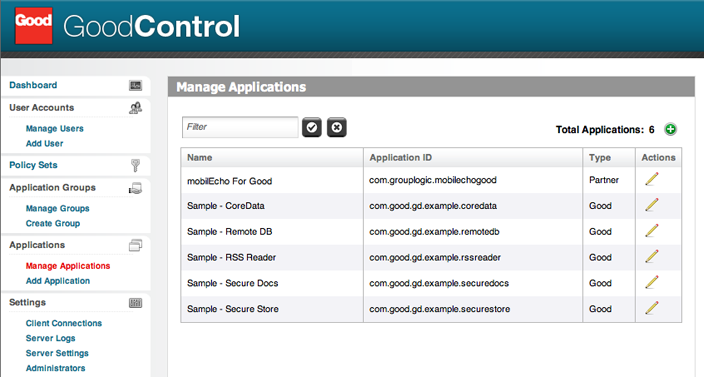Viewport: 704px width, 377px height.
Task: Click the Settings panel icon in sidebar
Action: click(x=136, y=303)
